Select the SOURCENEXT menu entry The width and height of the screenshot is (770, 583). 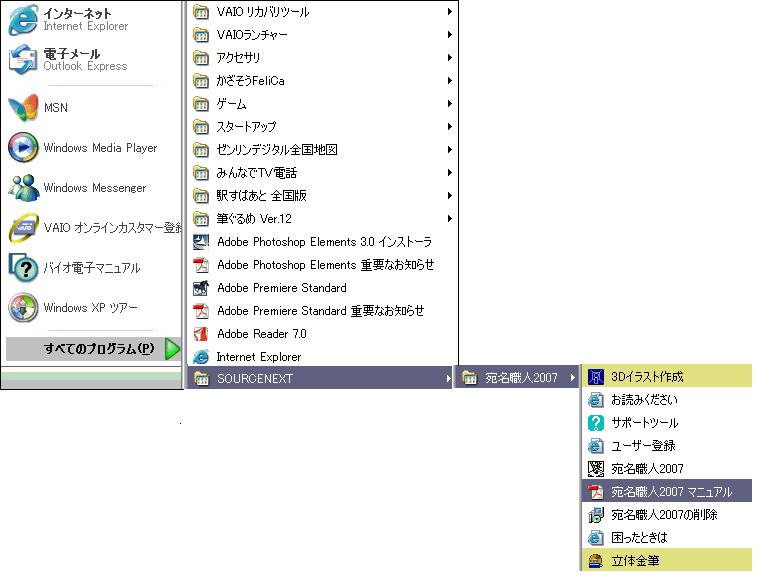click(320, 378)
